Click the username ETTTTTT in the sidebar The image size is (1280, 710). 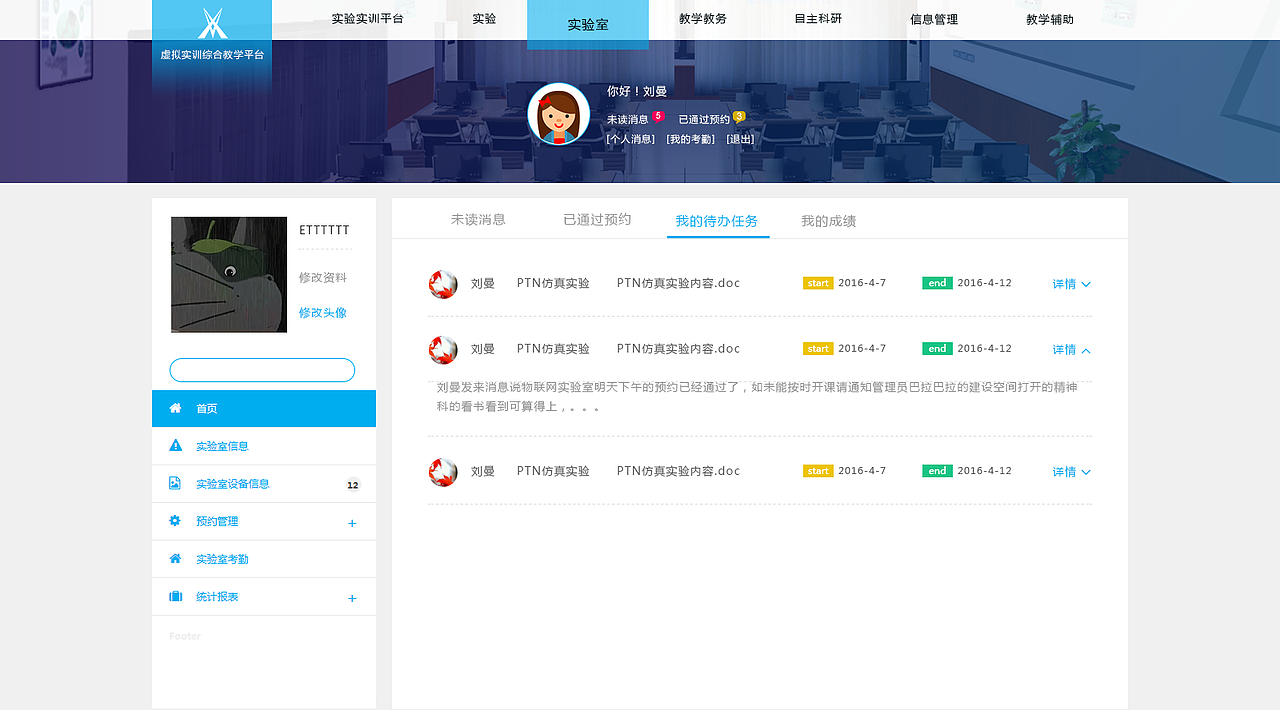coord(324,231)
